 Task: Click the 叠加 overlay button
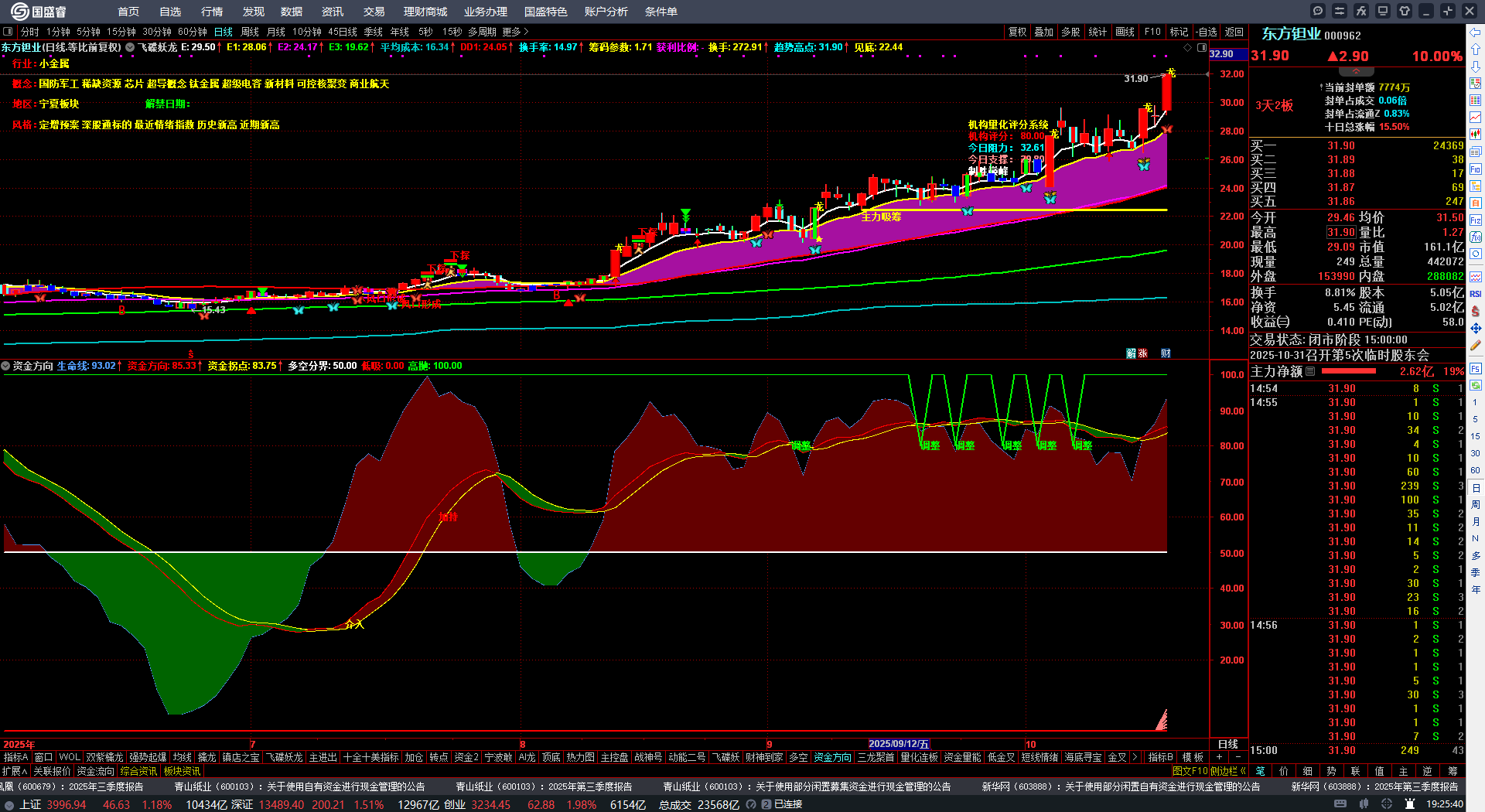point(1044,32)
